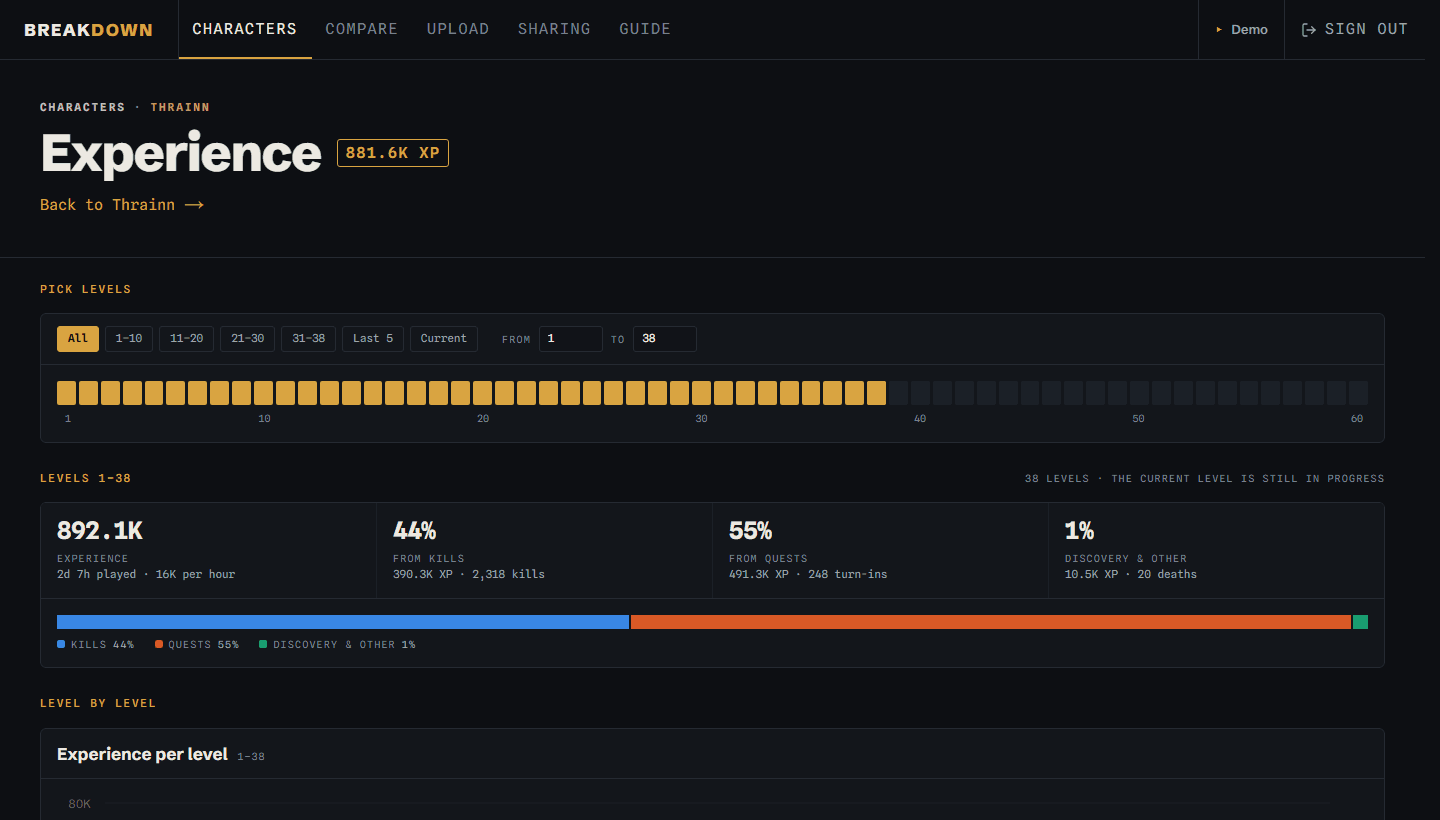Screen dimensions: 1440x820
Task: Go to the BREAKDOWN home logo
Action: tap(88, 30)
